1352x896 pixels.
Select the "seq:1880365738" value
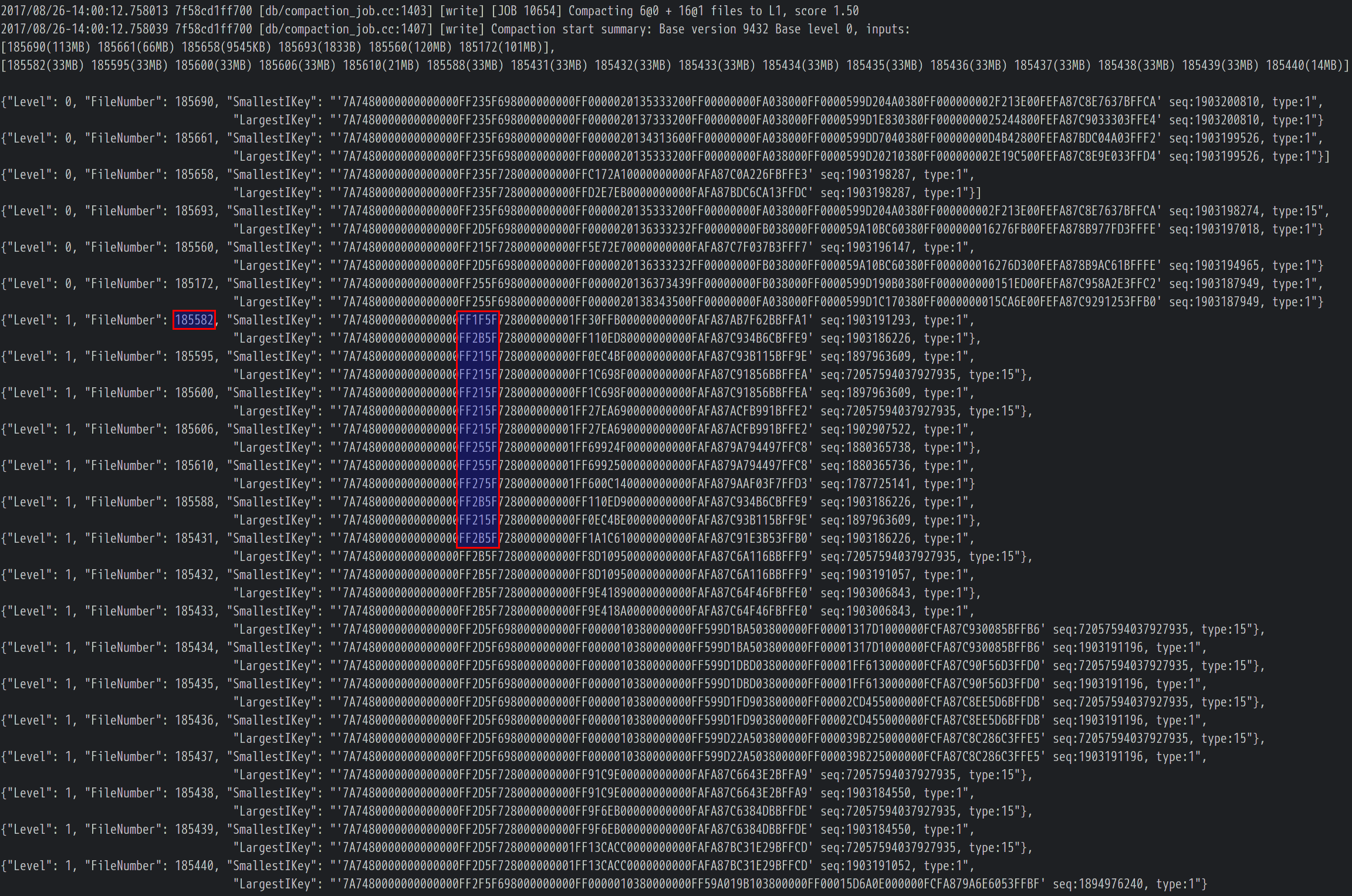coord(866,448)
